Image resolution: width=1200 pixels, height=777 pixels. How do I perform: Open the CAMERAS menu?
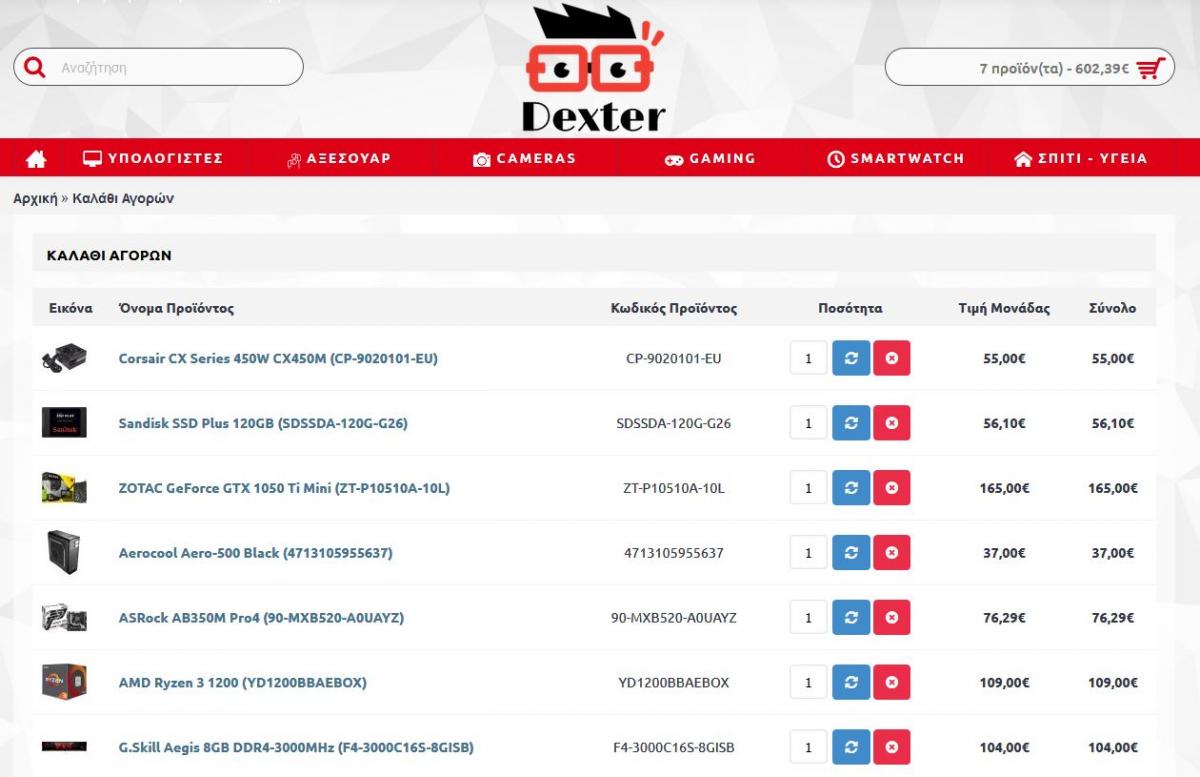pyautogui.click(x=524, y=158)
